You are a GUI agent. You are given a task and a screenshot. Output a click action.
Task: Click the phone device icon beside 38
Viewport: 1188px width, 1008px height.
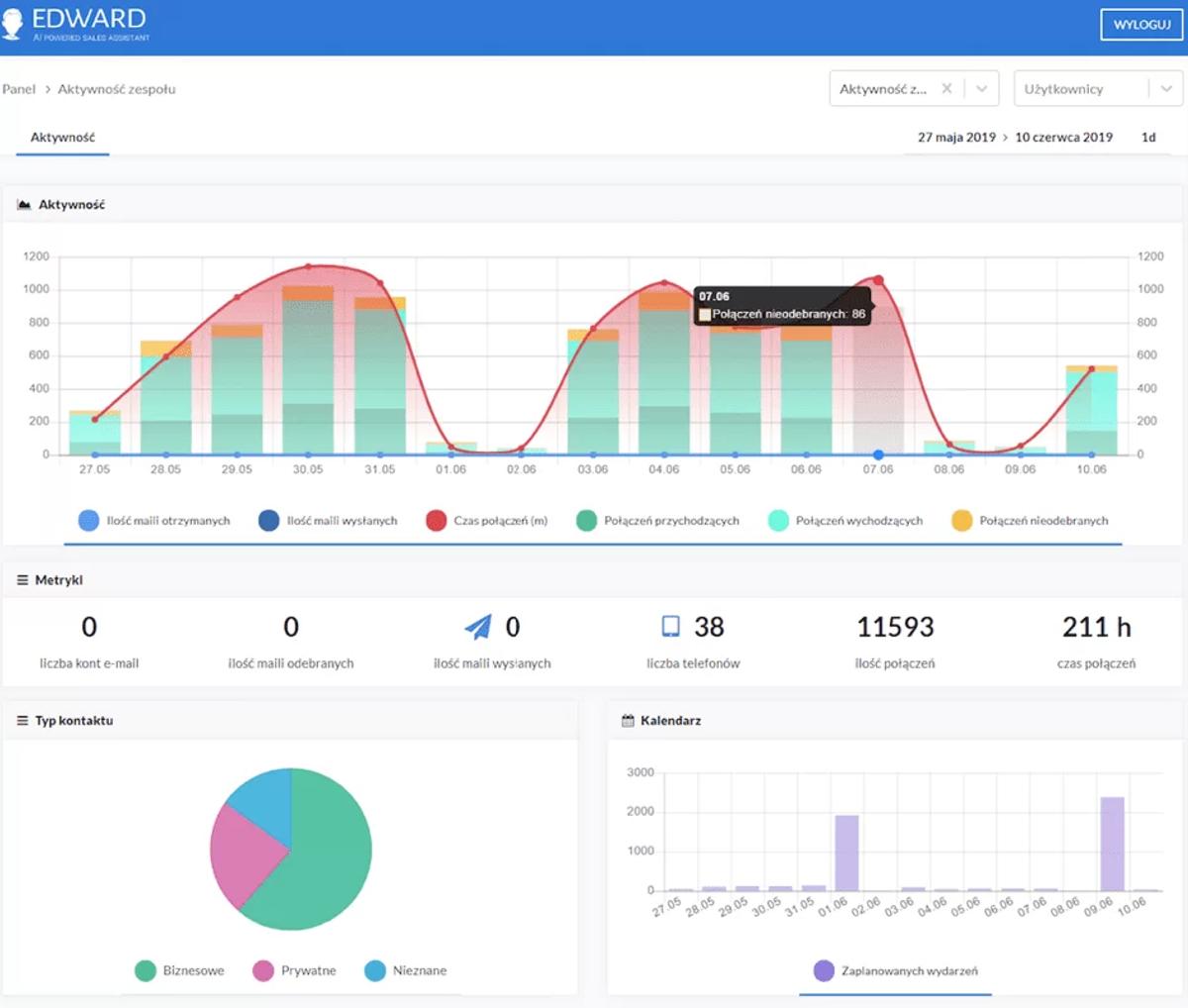point(671,626)
